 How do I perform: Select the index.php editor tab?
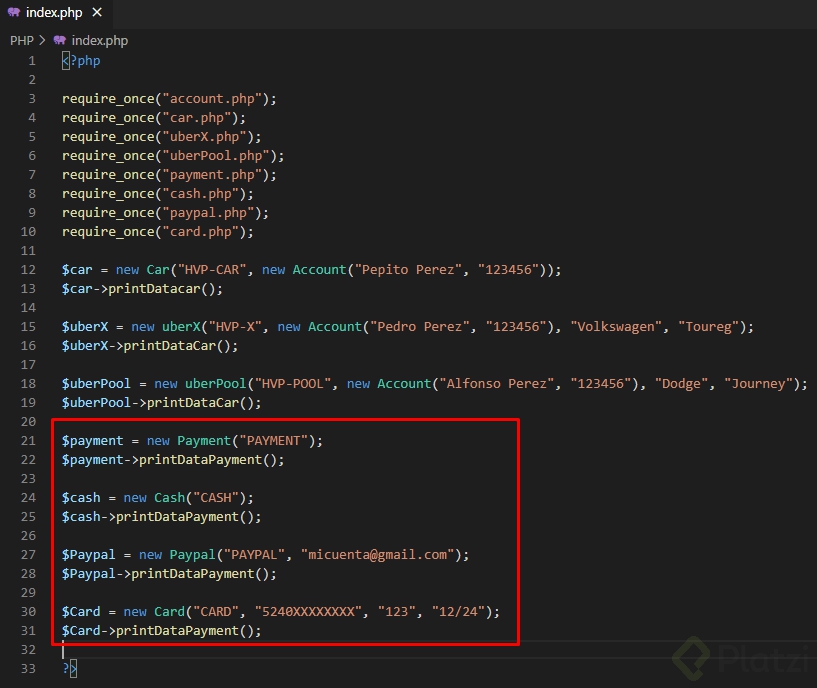(56, 13)
